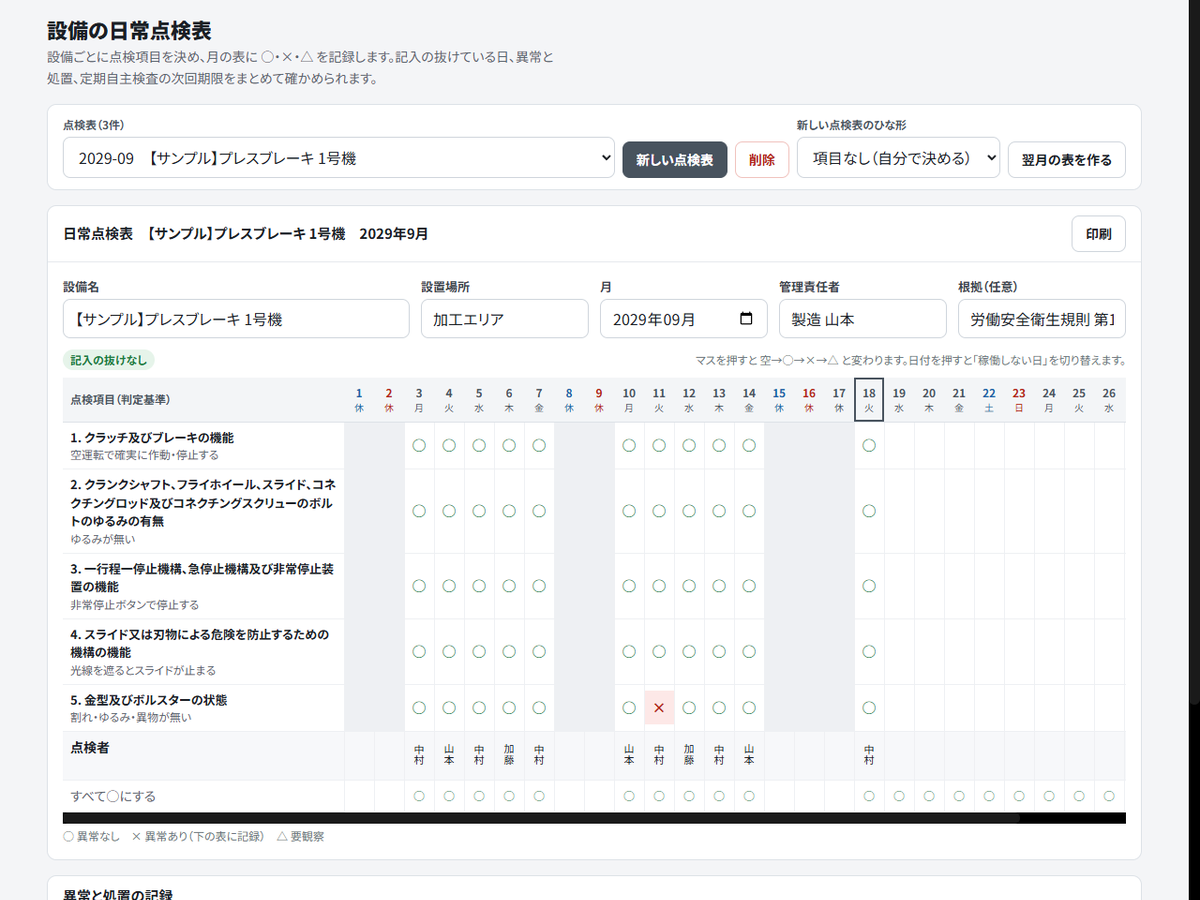
Task: Edit the 根拠 field showing 労働安全衛生規則
Action: [1042, 319]
